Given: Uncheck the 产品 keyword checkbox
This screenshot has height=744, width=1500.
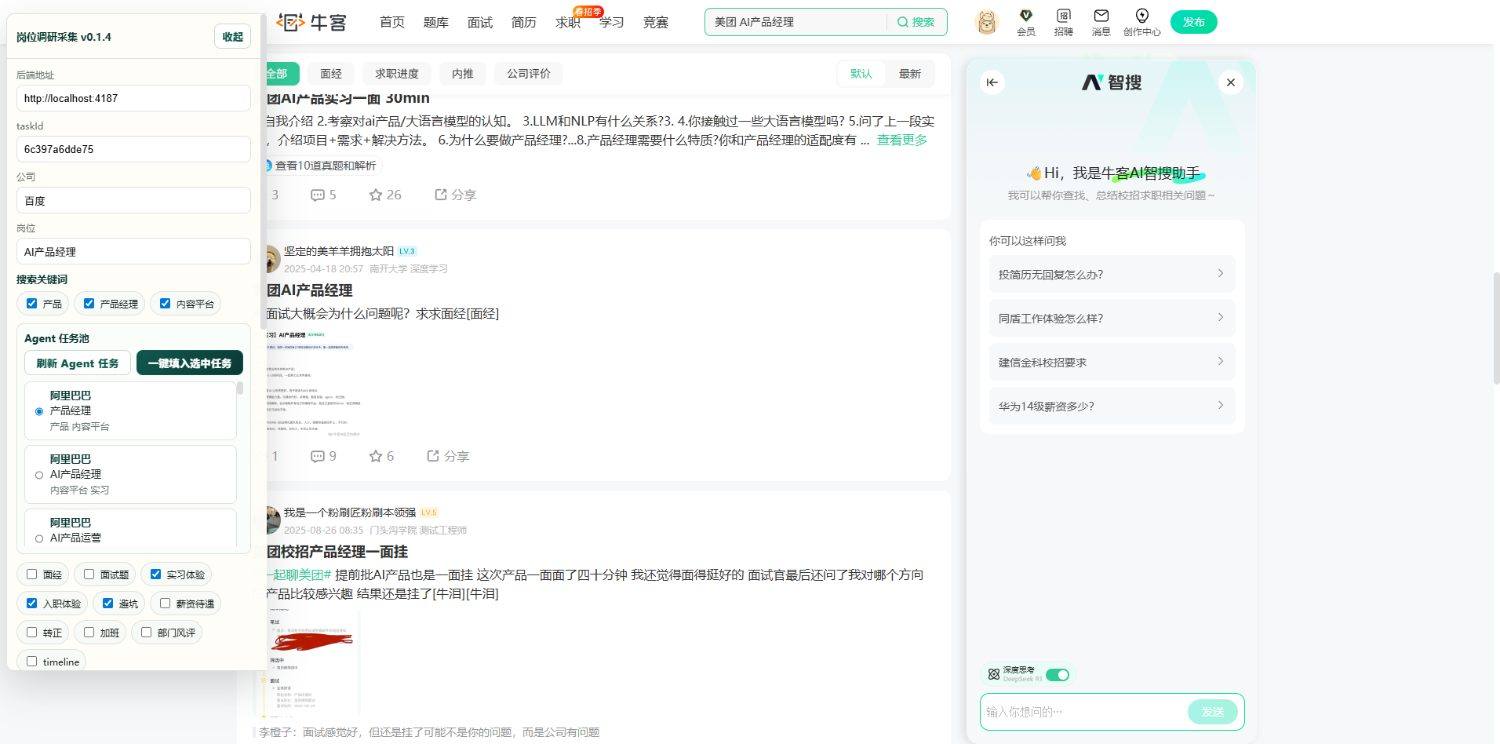Looking at the screenshot, I should tap(32, 304).
